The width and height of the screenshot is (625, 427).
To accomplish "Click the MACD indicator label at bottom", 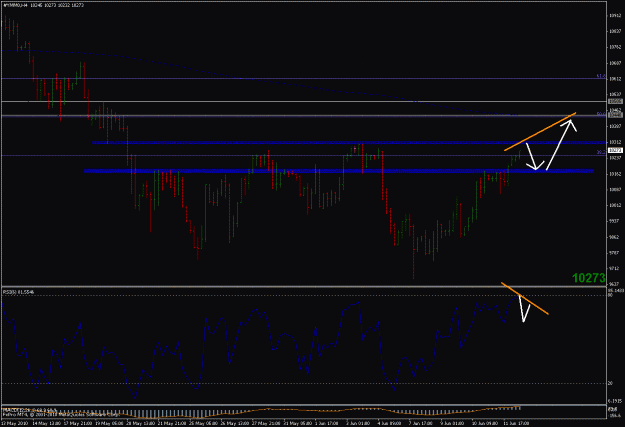I will point(30,410).
